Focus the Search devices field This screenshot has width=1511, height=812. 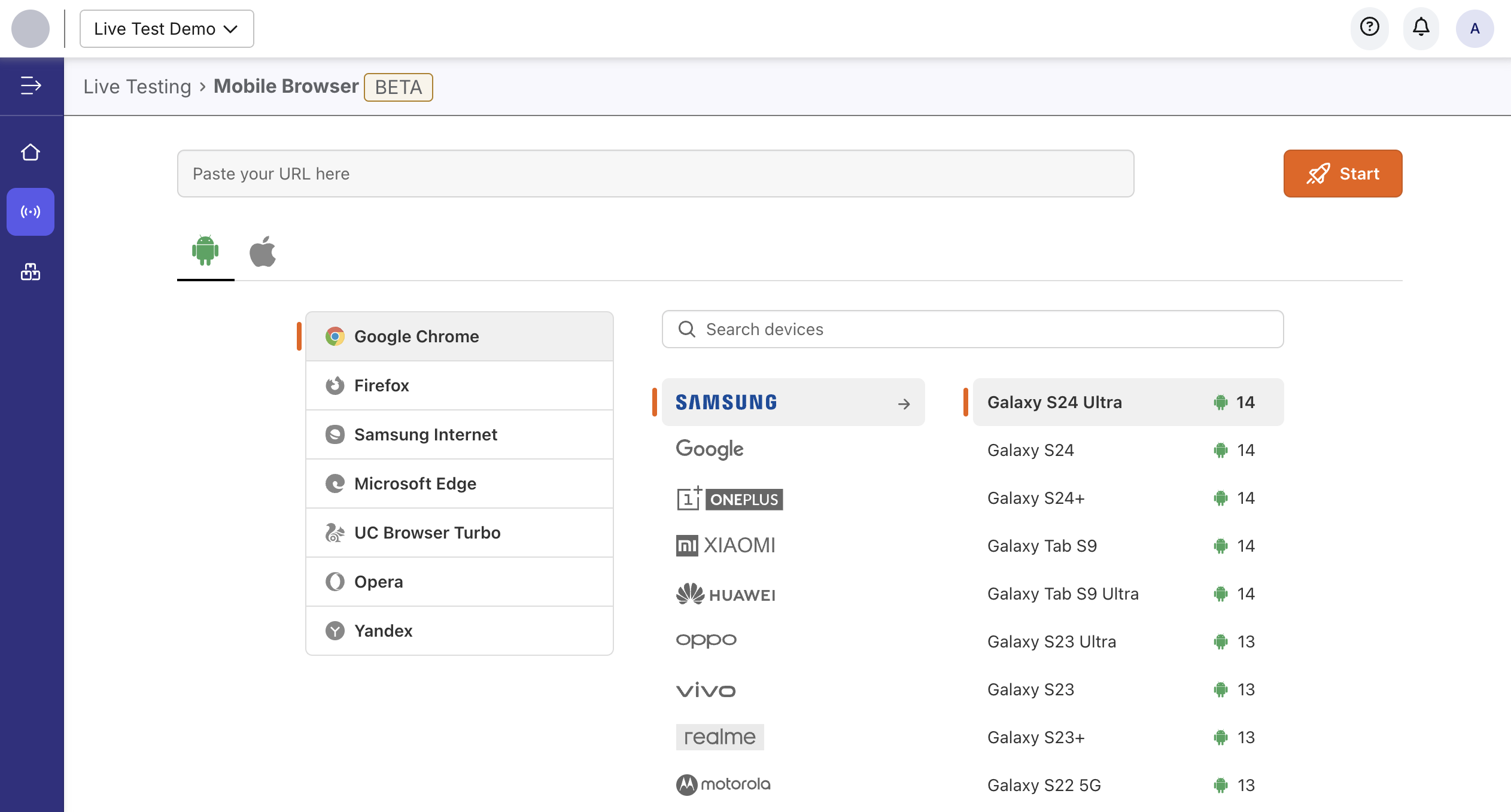click(x=973, y=329)
